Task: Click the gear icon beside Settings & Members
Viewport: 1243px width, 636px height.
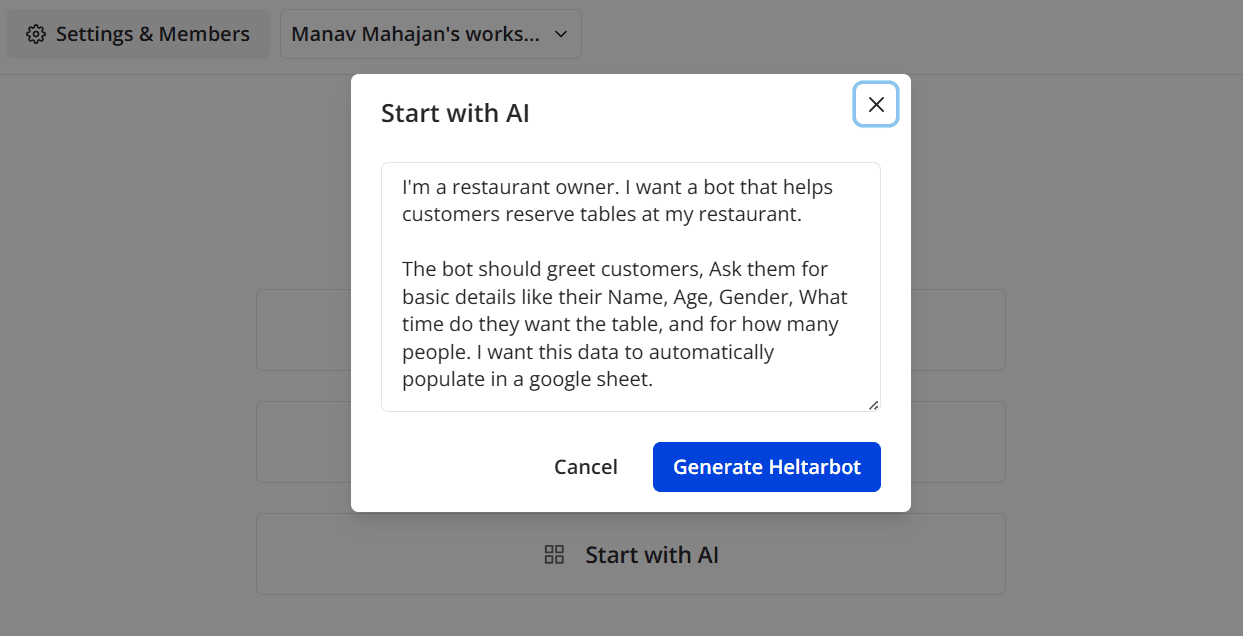Action: (36, 34)
